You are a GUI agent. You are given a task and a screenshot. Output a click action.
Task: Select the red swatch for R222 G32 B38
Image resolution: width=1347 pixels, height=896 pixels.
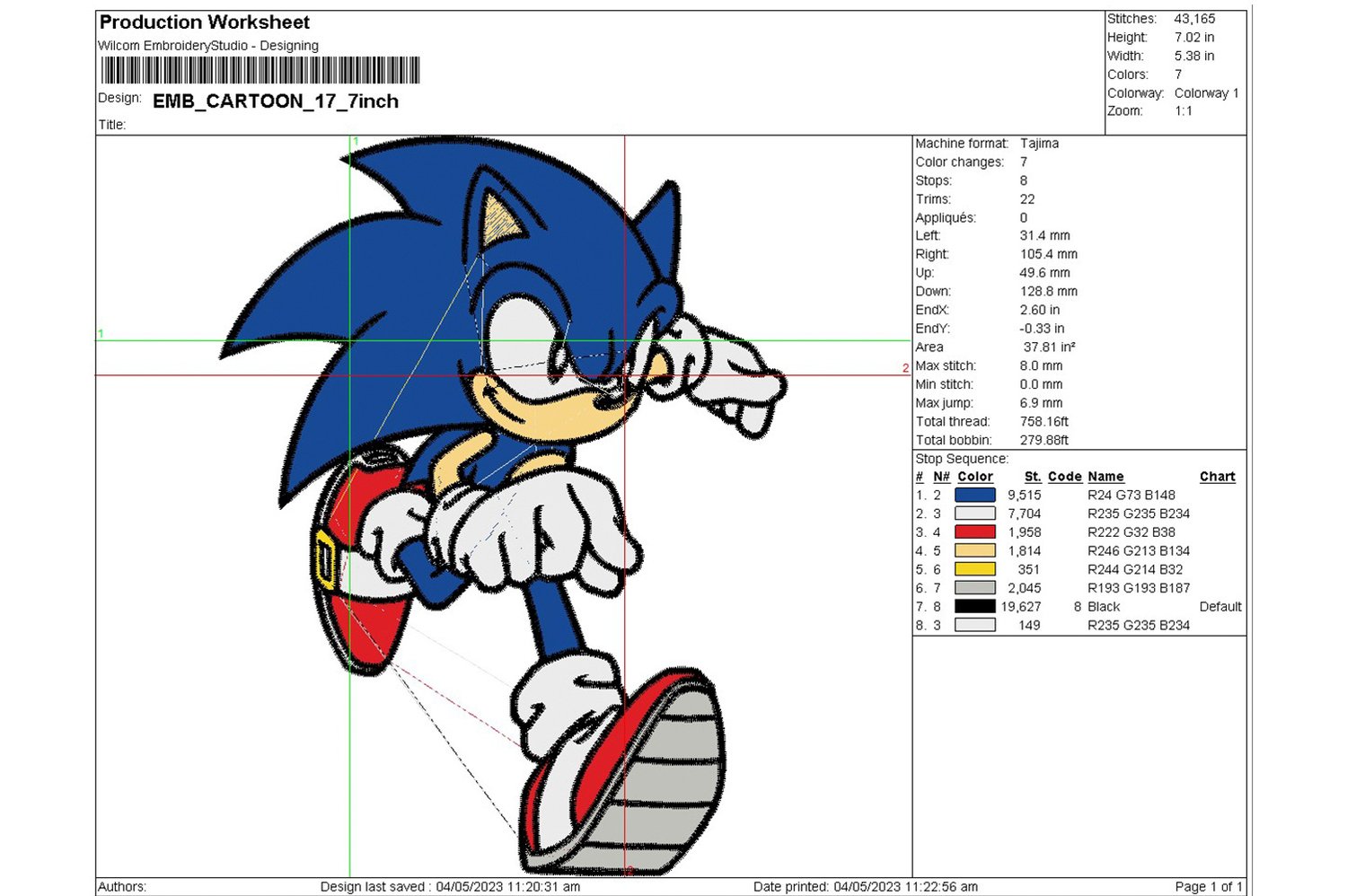click(974, 532)
